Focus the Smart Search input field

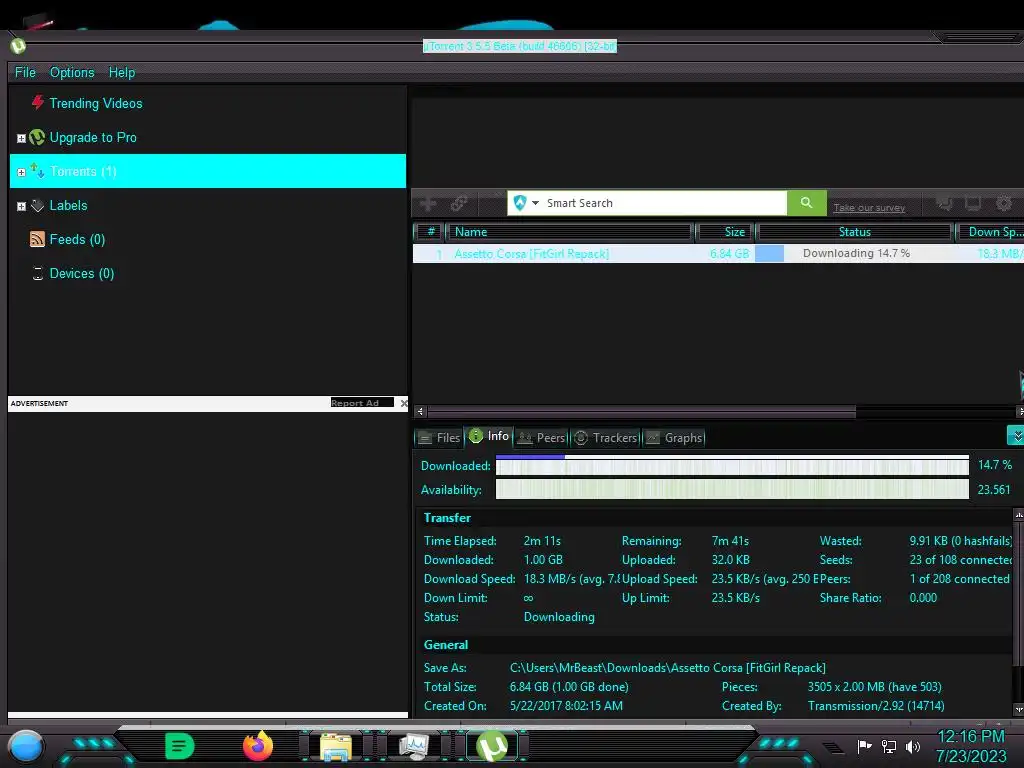(x=665, y=203)
